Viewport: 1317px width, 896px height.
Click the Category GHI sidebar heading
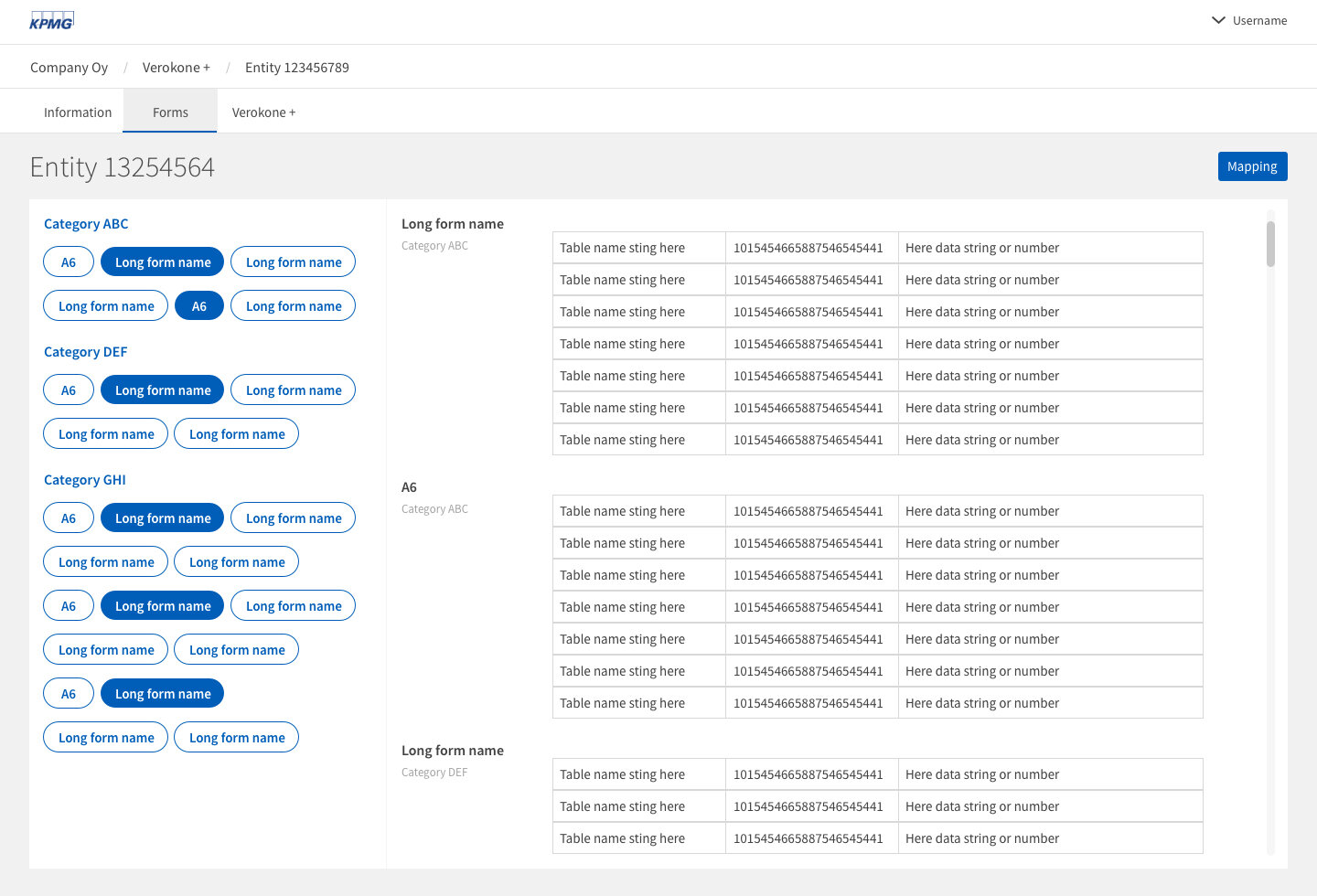[85, 480]
